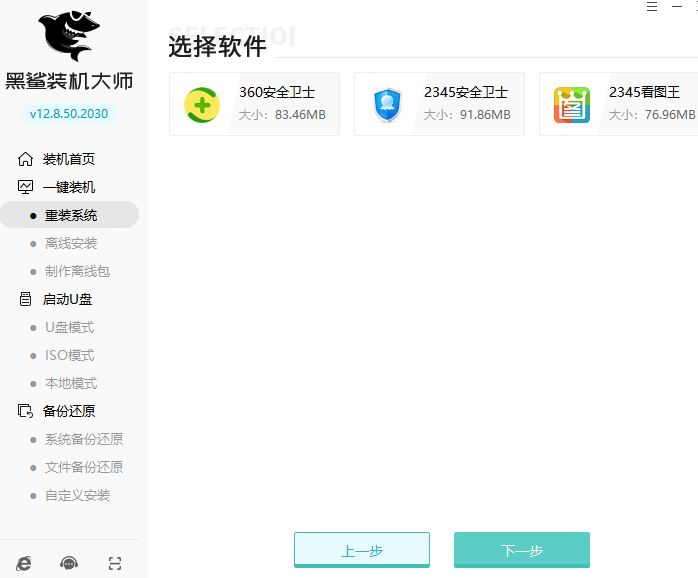
Task: Click the 黑鲨装机大师 title text
Action: [69, 81]
